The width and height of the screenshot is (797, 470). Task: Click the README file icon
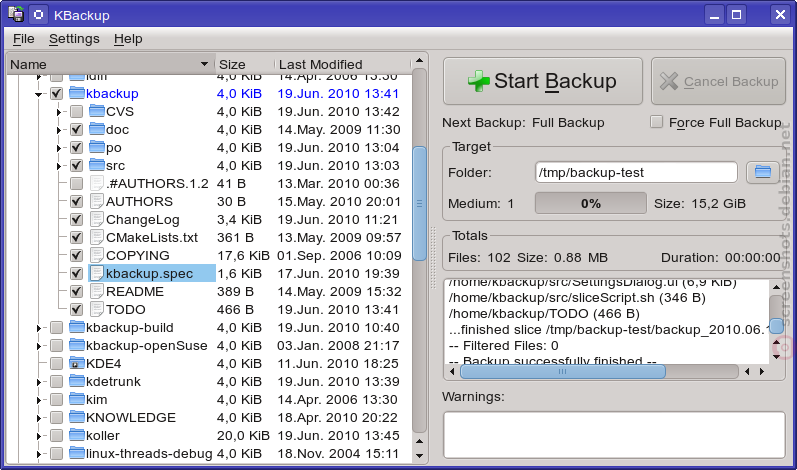pyautogui.click(x=97, y=291)
